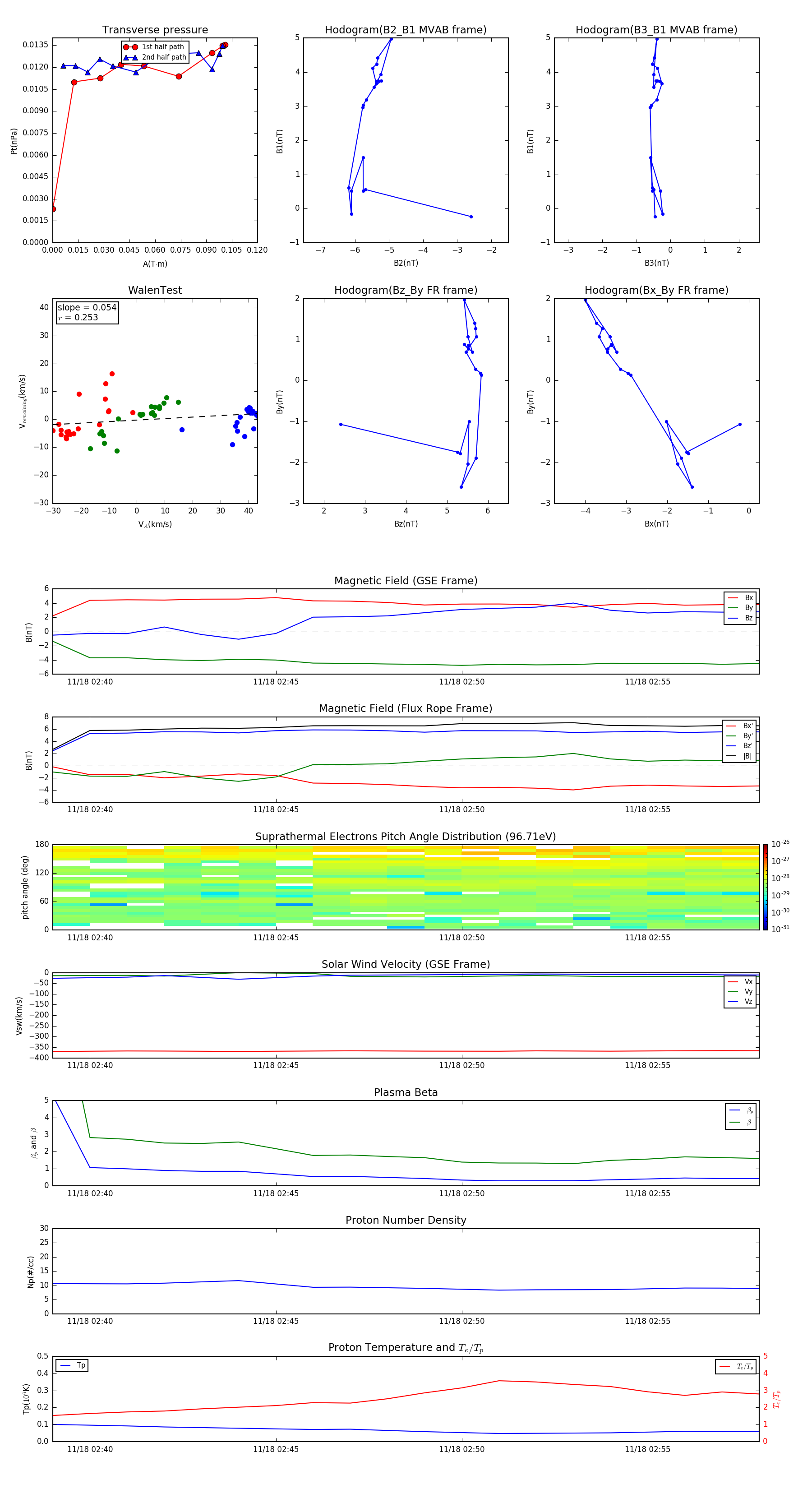
Task: Click the "Magnetic Field (Flux Rope Frame)" title
Action: (x=406, y=709)
